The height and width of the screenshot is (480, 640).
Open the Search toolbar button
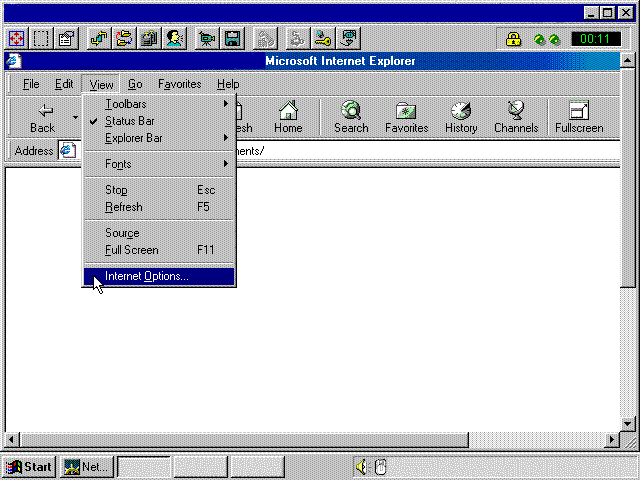(x=351, y=118)
